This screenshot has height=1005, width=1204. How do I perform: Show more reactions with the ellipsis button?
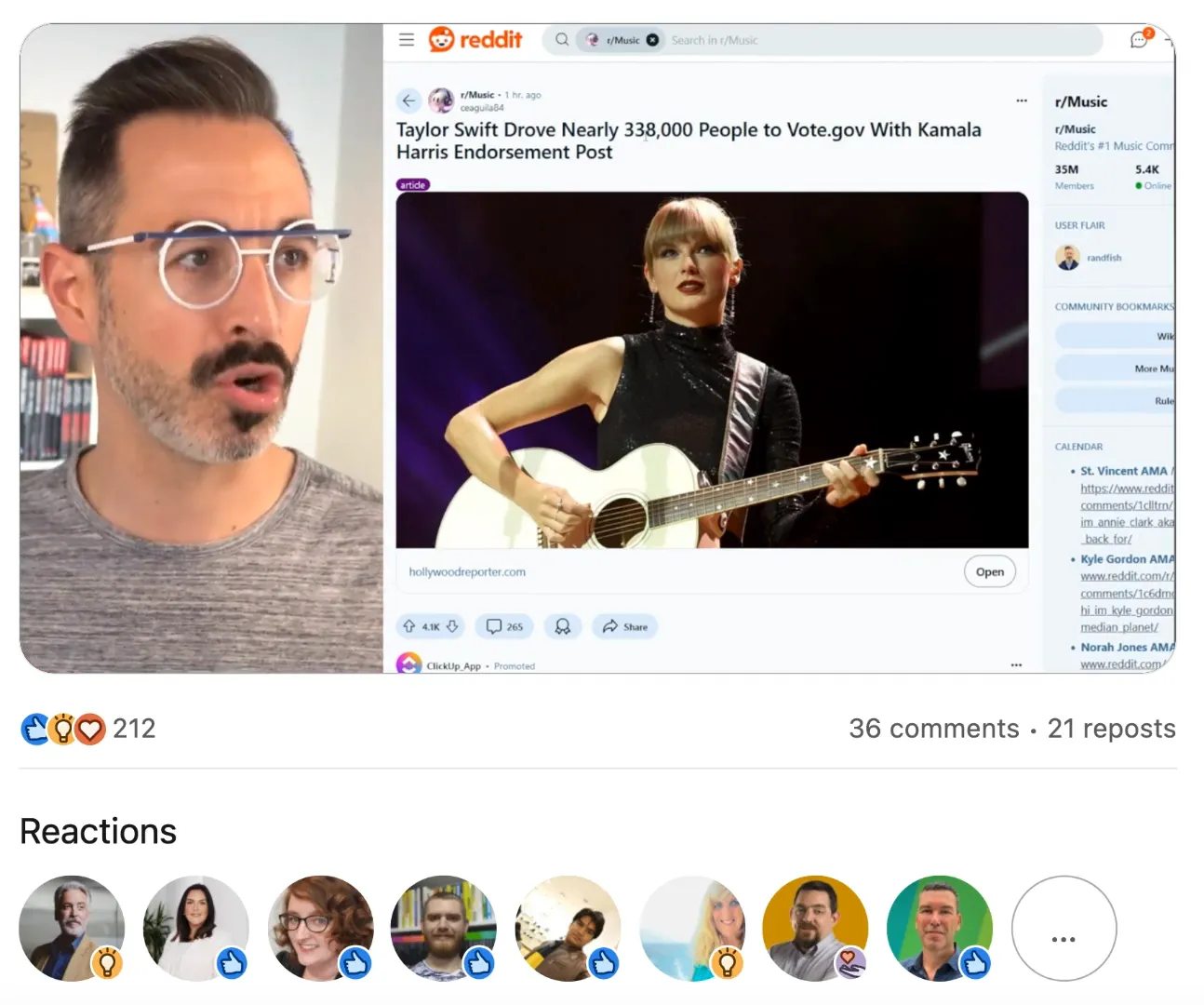click(1064, 928)
